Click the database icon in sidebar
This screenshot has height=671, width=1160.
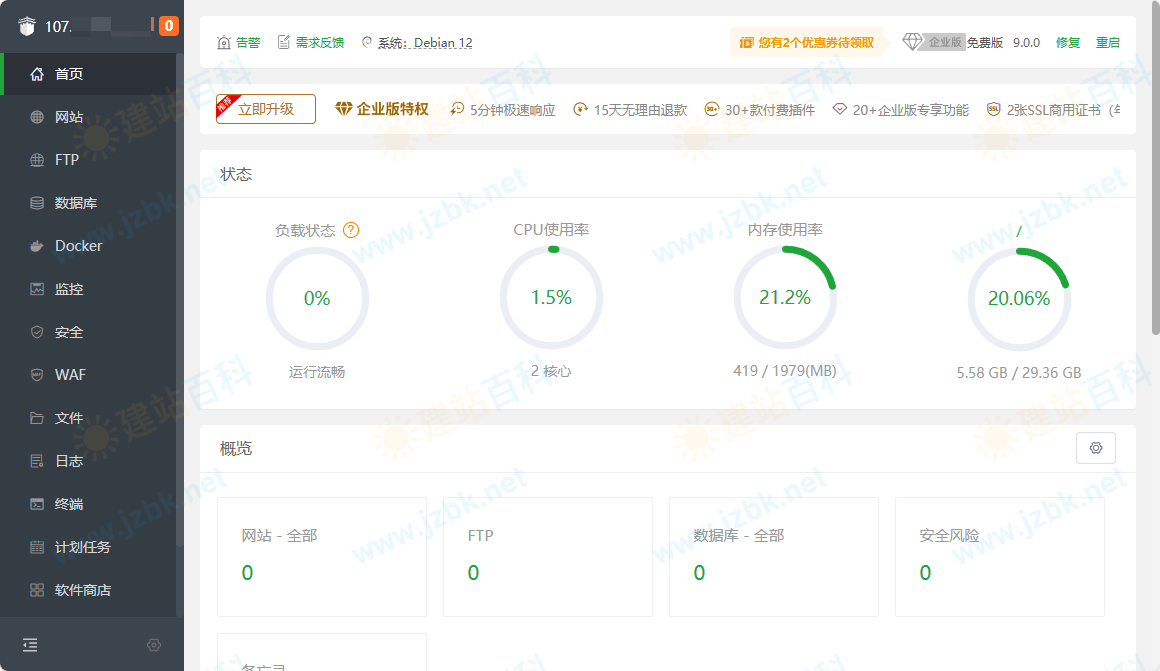point(37,203)
